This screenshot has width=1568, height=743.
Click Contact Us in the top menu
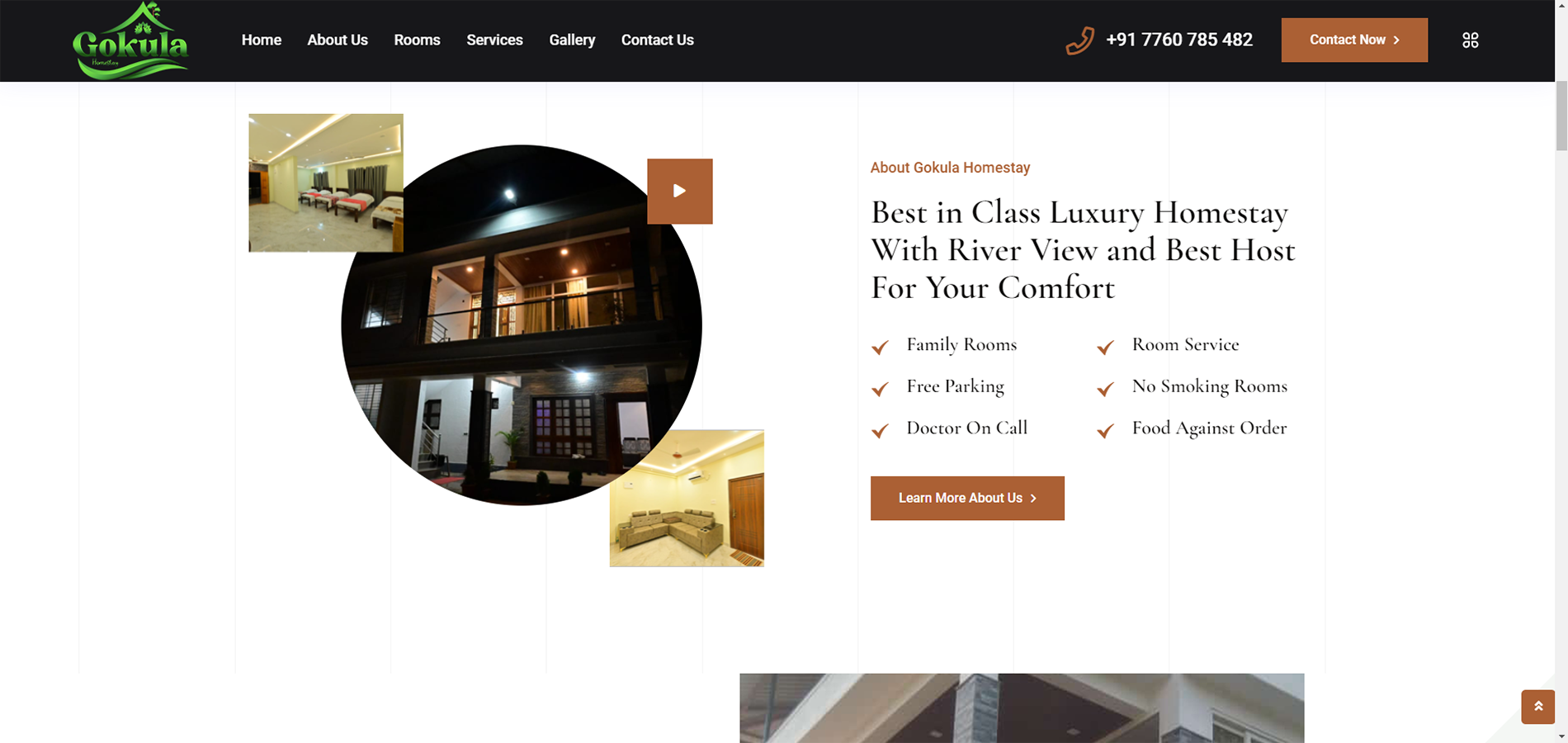point(657,40)
